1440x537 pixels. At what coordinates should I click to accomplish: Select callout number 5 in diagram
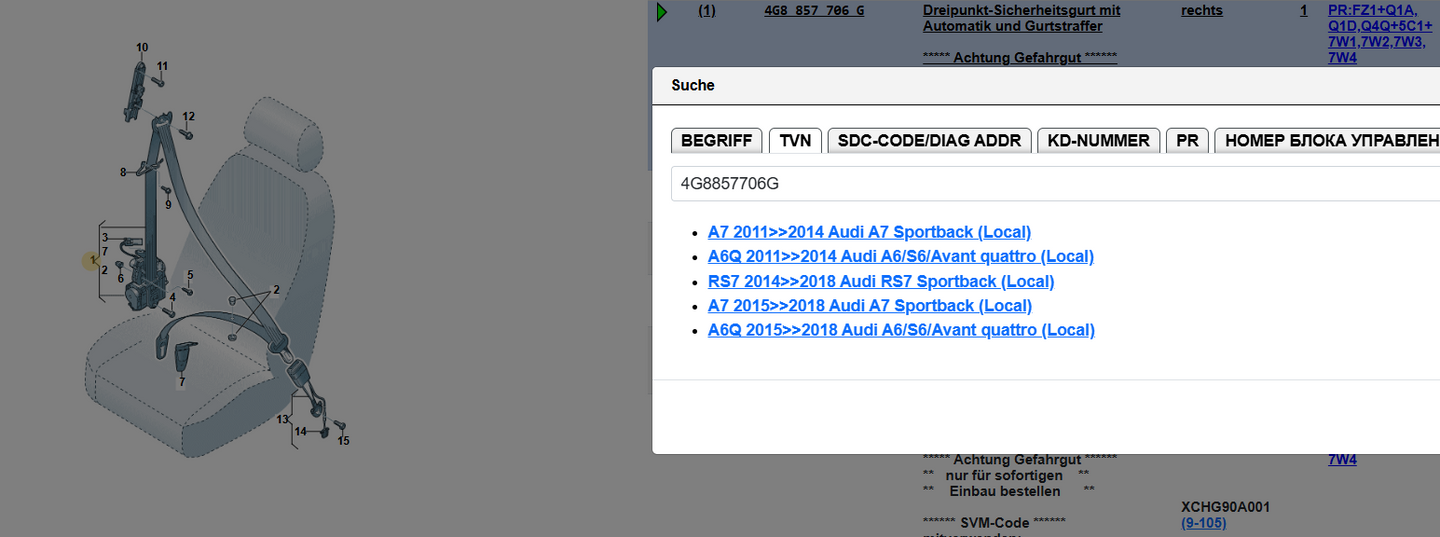(x=190, y=274)
